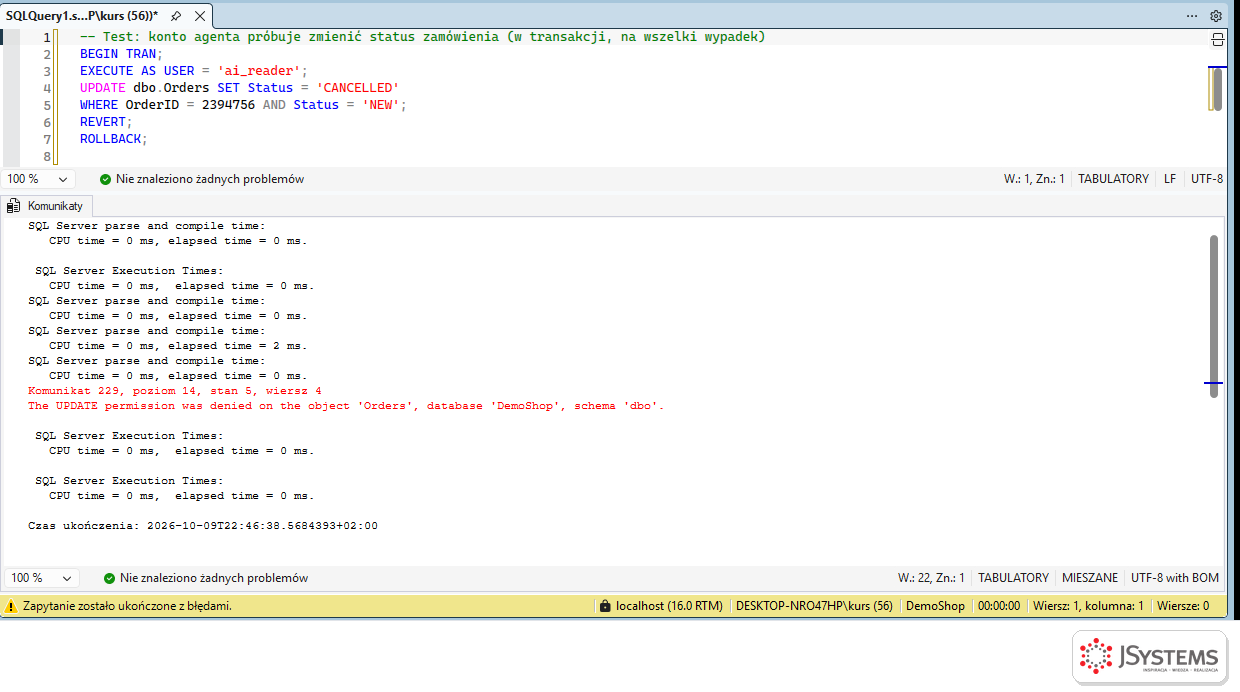
Task: Click the 'W.: 1, Zn.: 1' cursor position indicator
Action: (1034, 179)
